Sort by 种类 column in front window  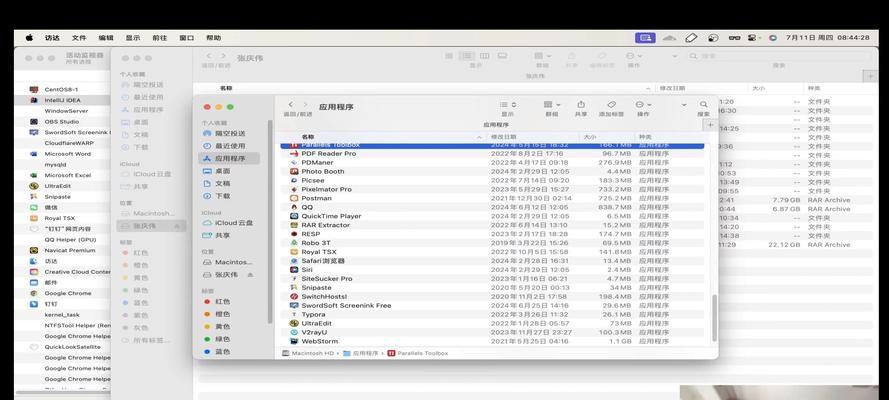(671, 137)
